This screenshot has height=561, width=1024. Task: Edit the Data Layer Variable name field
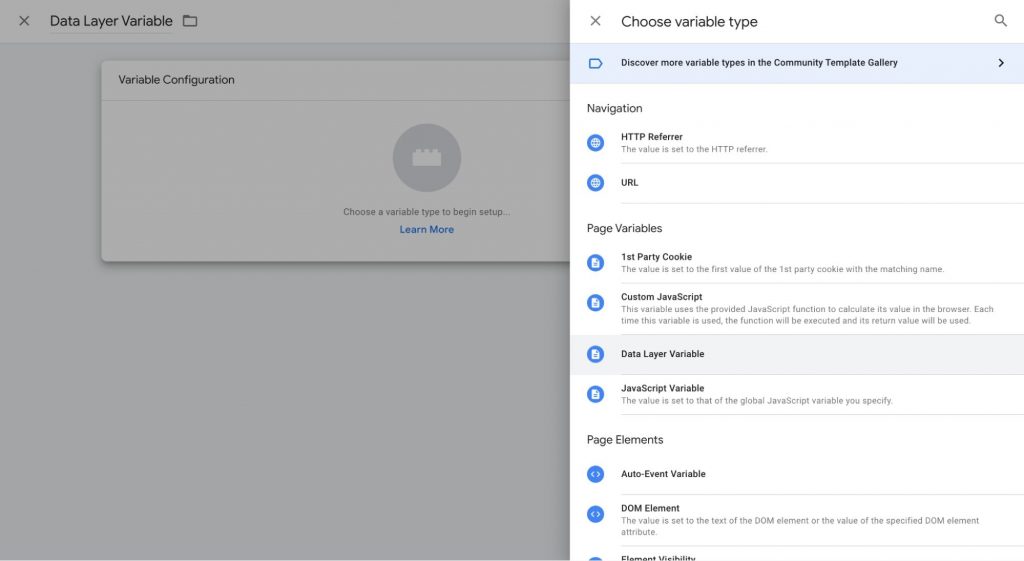[111, 21]
